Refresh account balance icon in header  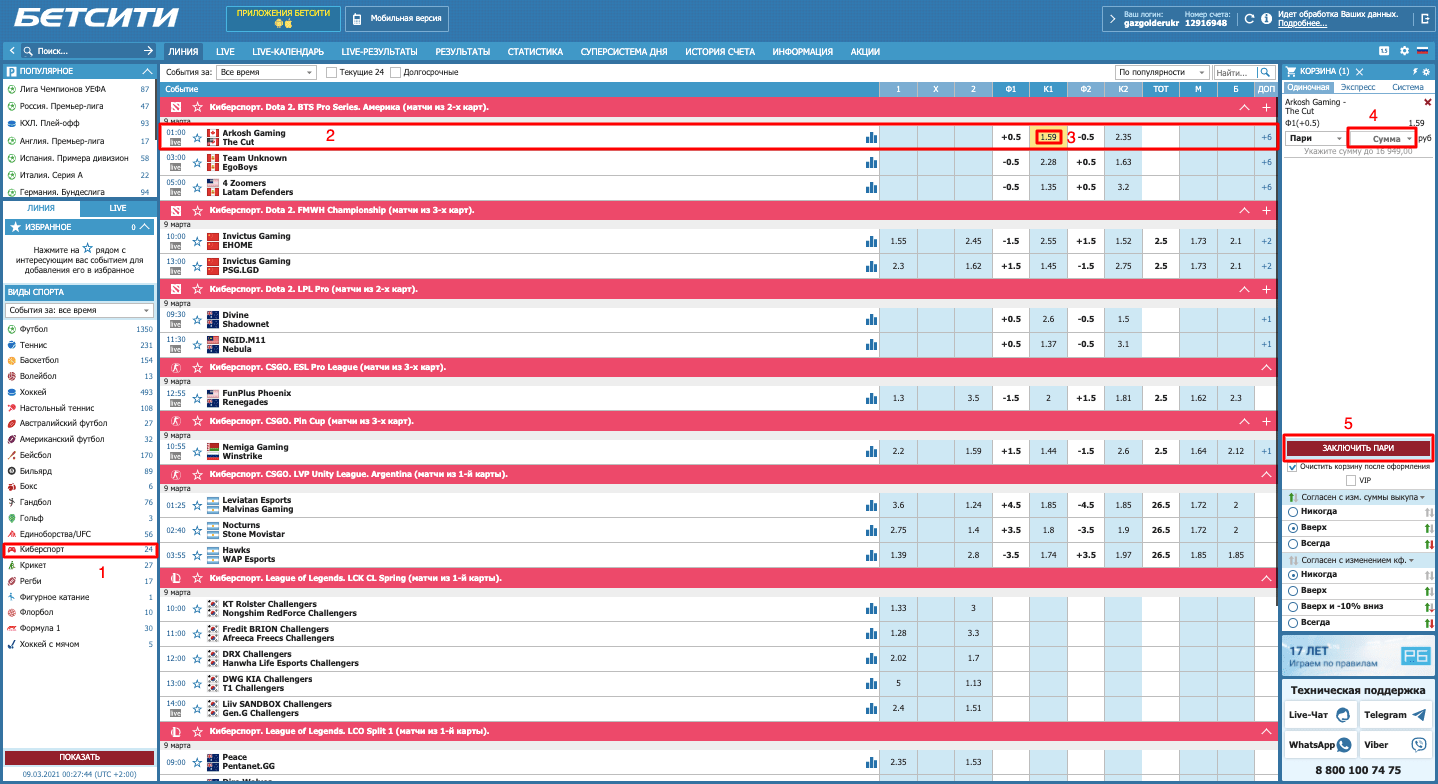tap(1248, 18)
